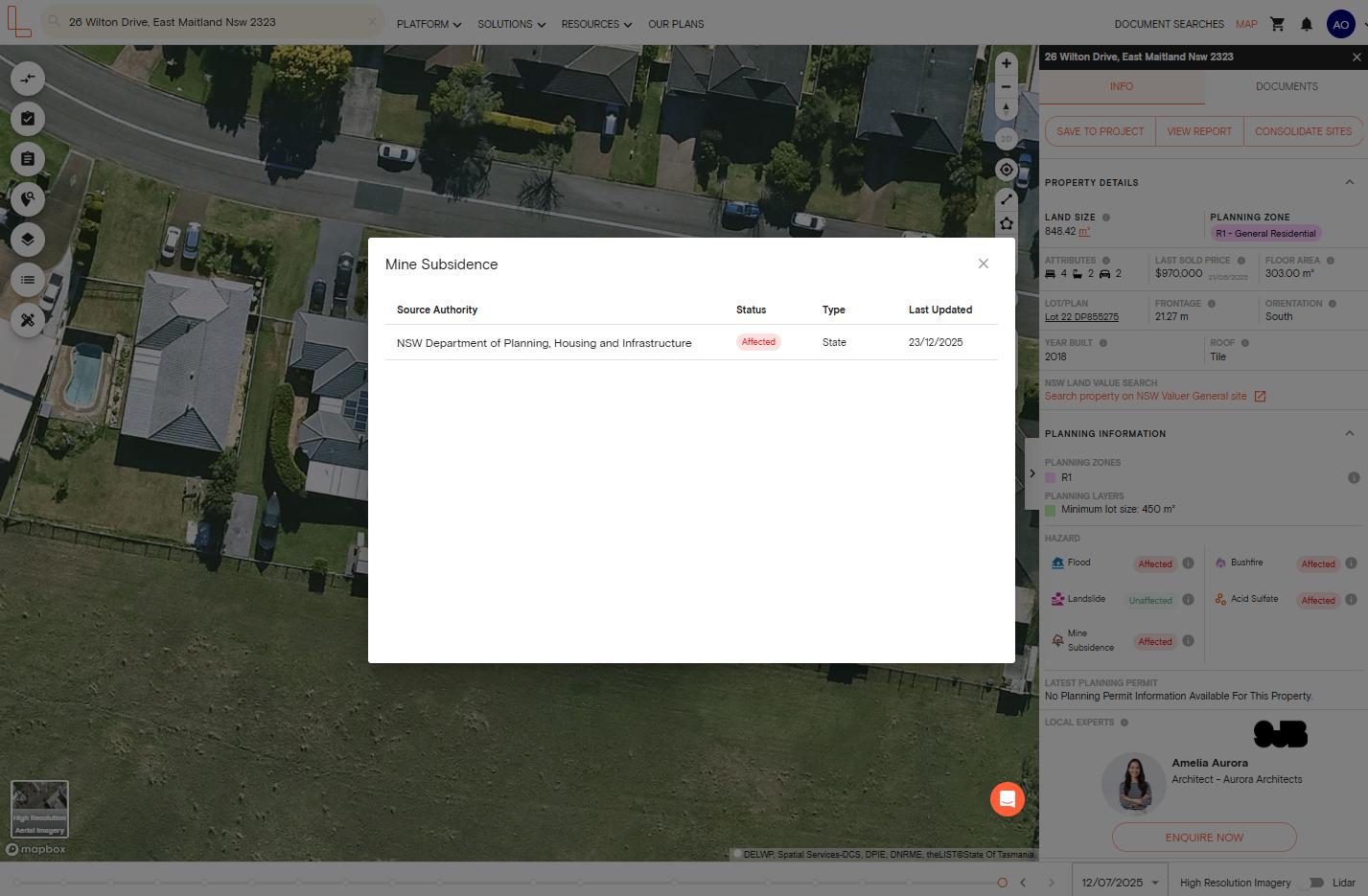Show info for the Bushfire hazard
This screenshot has height=896, width=1368.
click(1351, 563)
